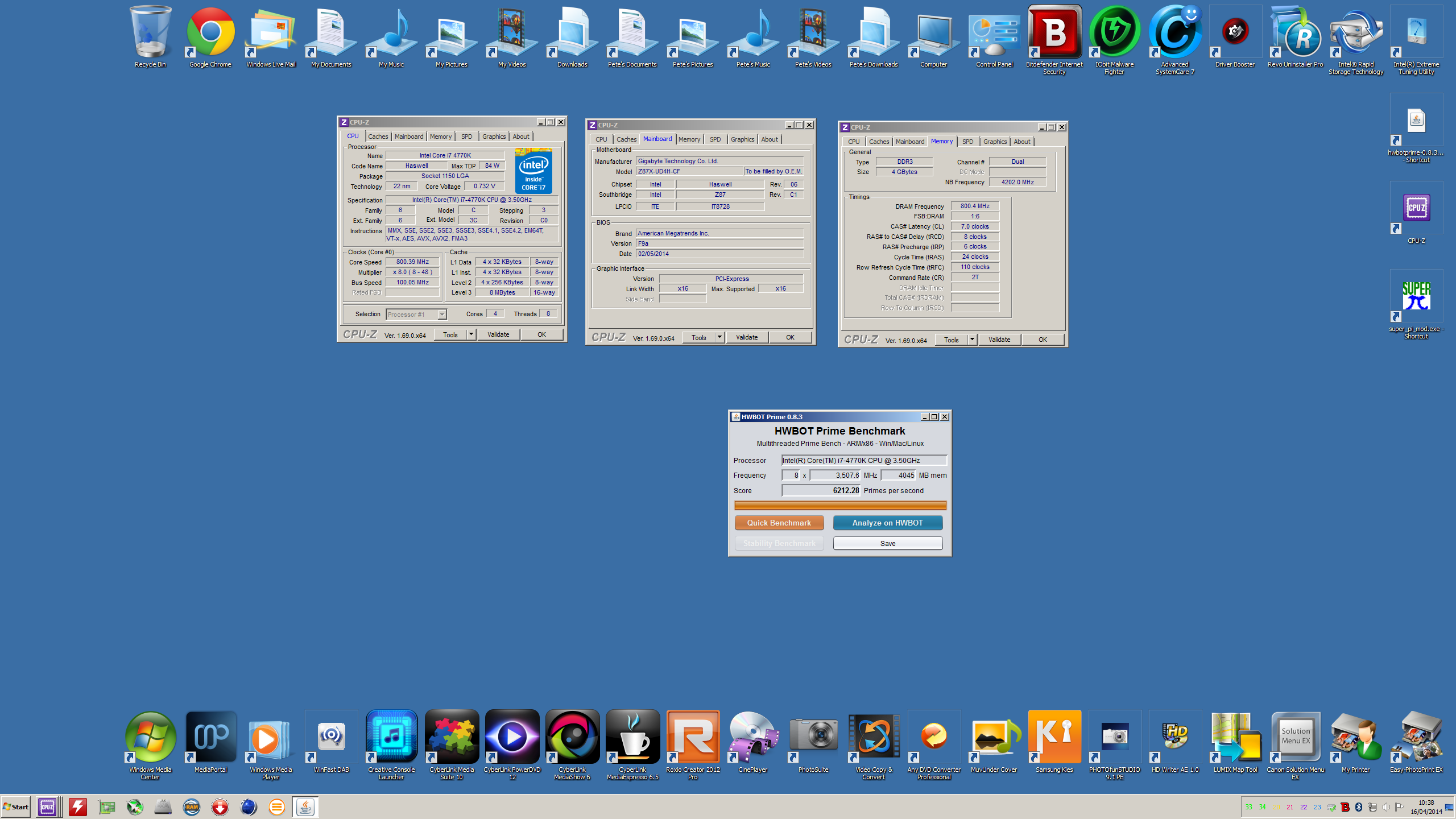Click the Score field showing 6212.28
1456x819 pixels.
tap(821, 490)
